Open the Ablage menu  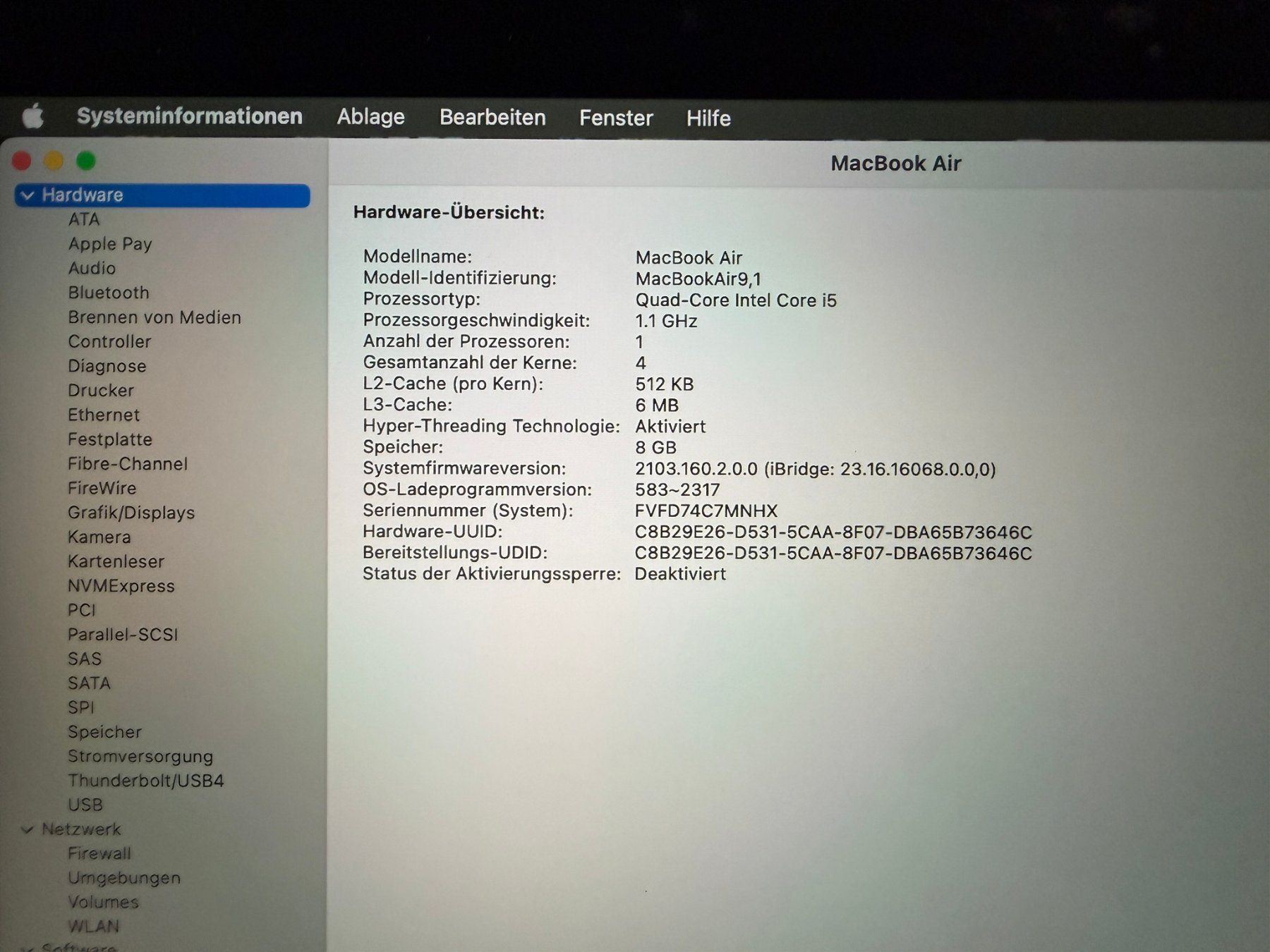370,116
